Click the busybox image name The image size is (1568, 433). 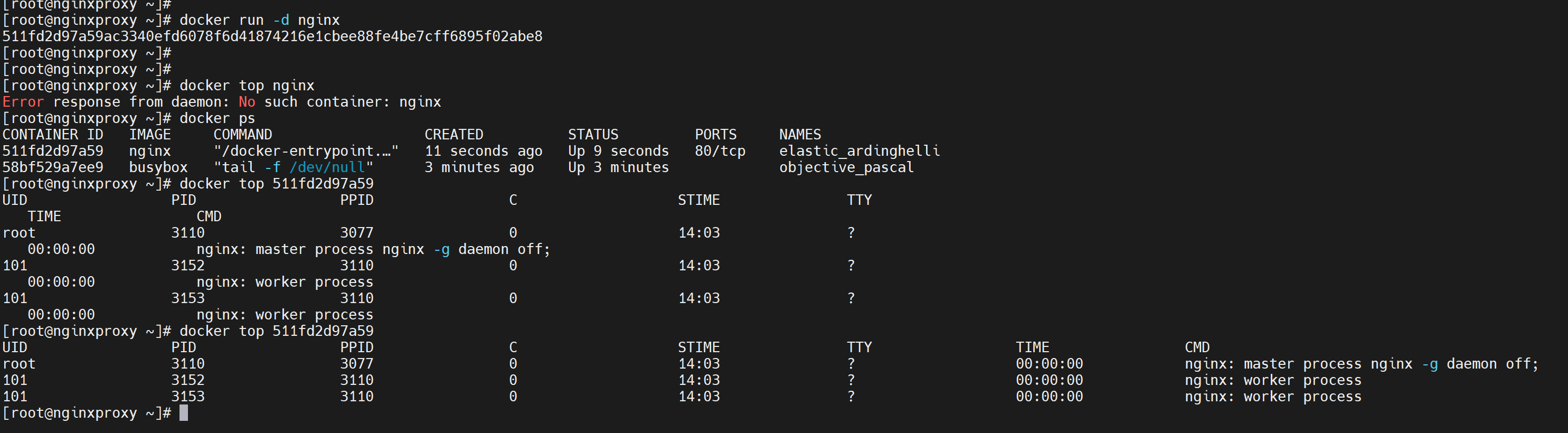tap(158, 167)
